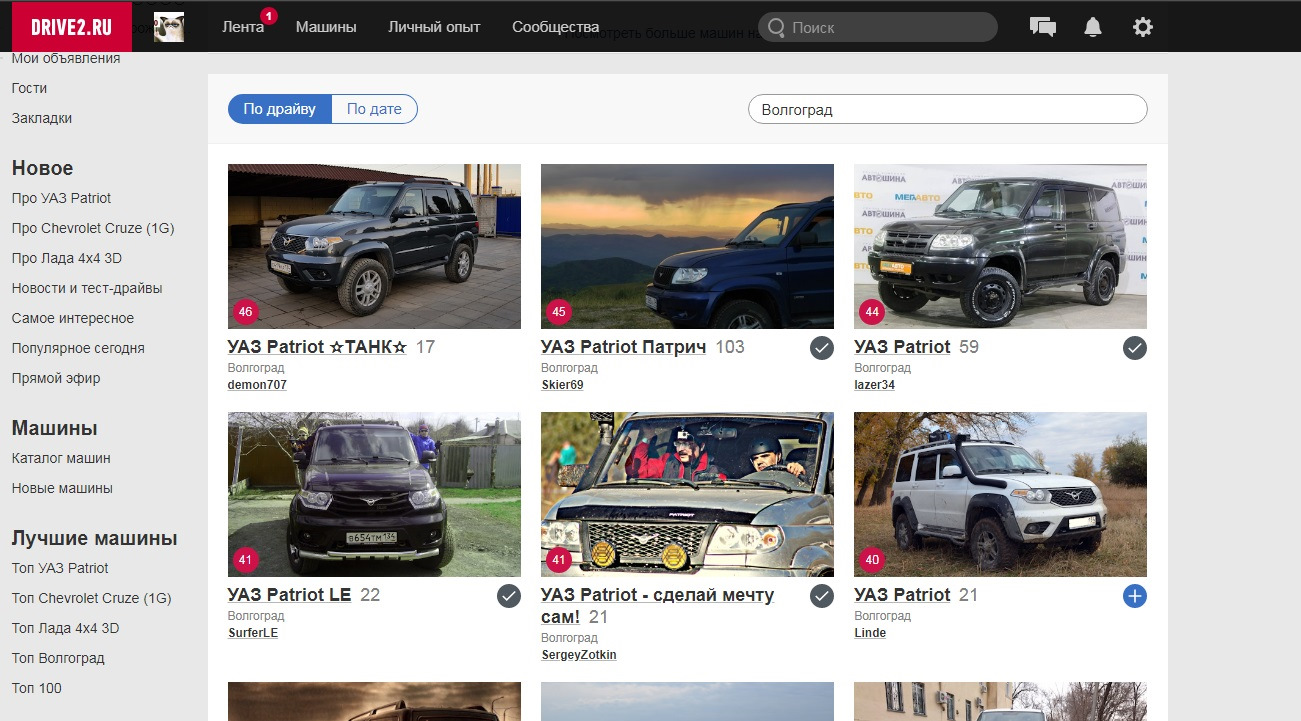The height and width of the screenshot is (721, 1301).
Task: Open lazer34's black УАЗ photo thumbnail
Action: click(x=1000, y=246)
